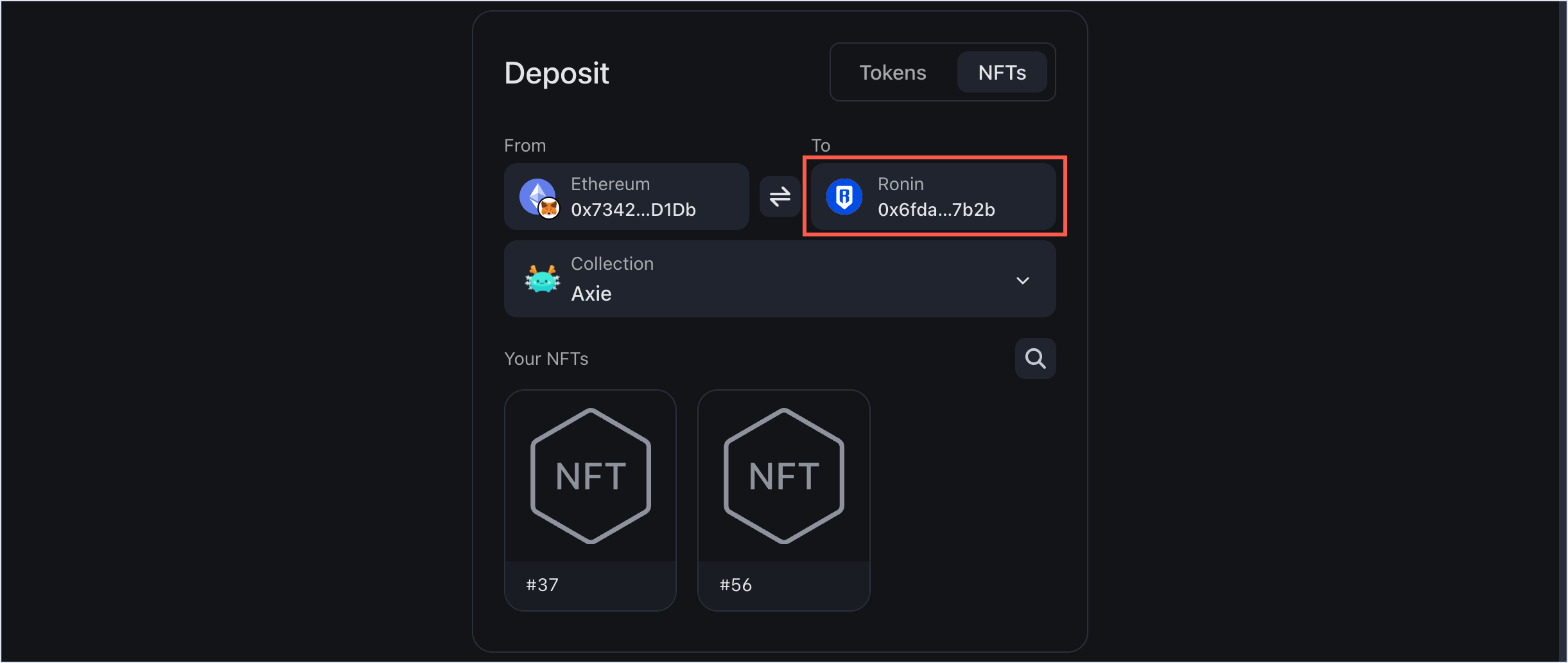Click the hexagonal NFT placeholder on card #56
The width and height of the screenshot is (1568, 663).
pyautogui.click(x=783, y=475)
